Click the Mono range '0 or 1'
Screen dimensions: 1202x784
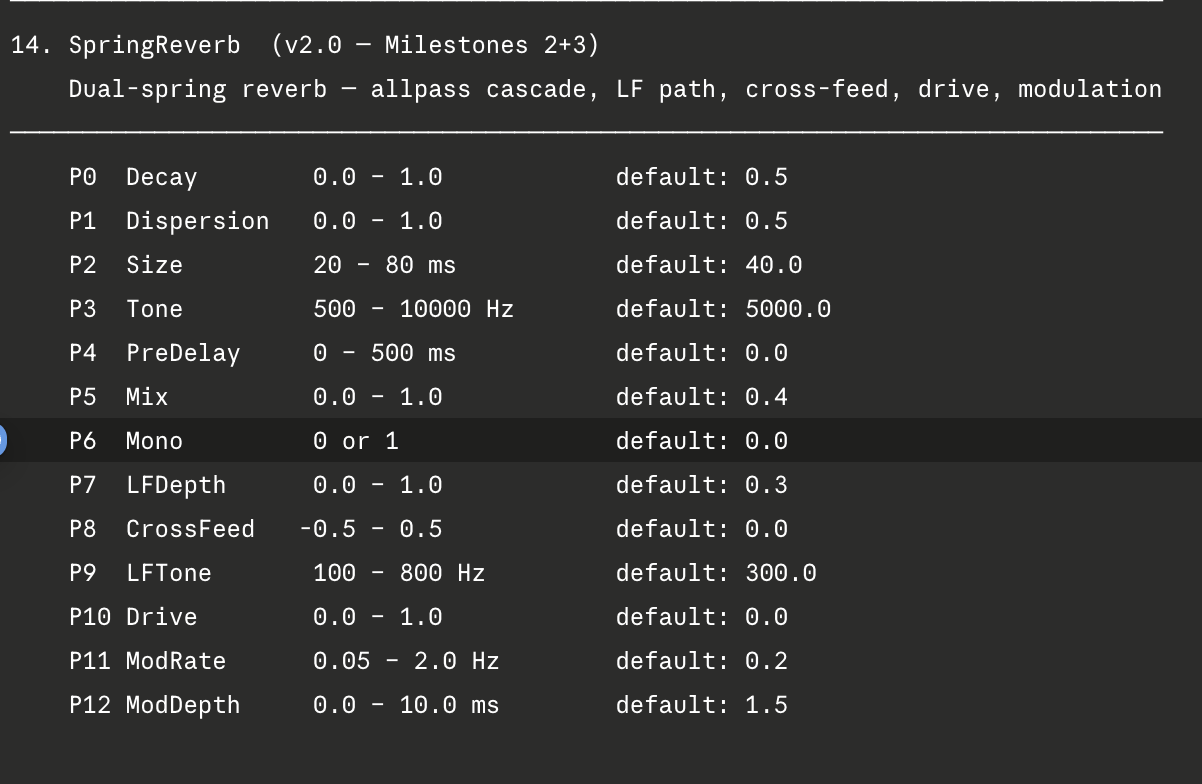[x=356, y=441]
